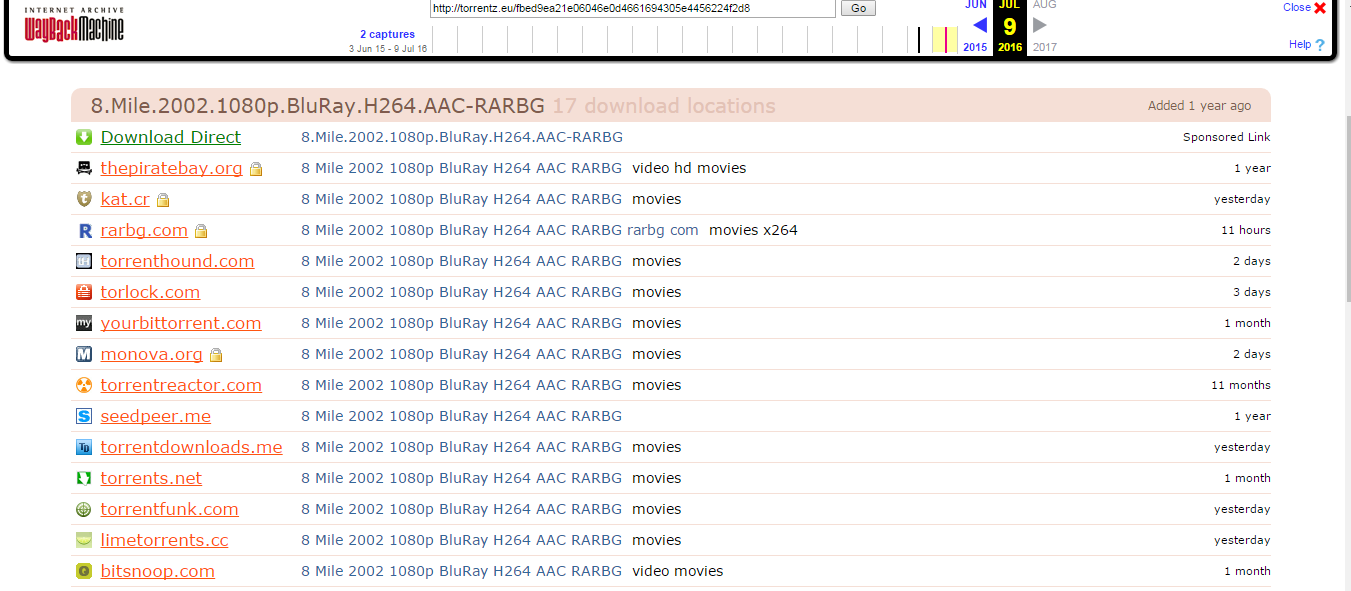The width and height of the screenshot is (1351, 591).
Task: Click the '17 download locations' heading text
Action: point(664,106)
